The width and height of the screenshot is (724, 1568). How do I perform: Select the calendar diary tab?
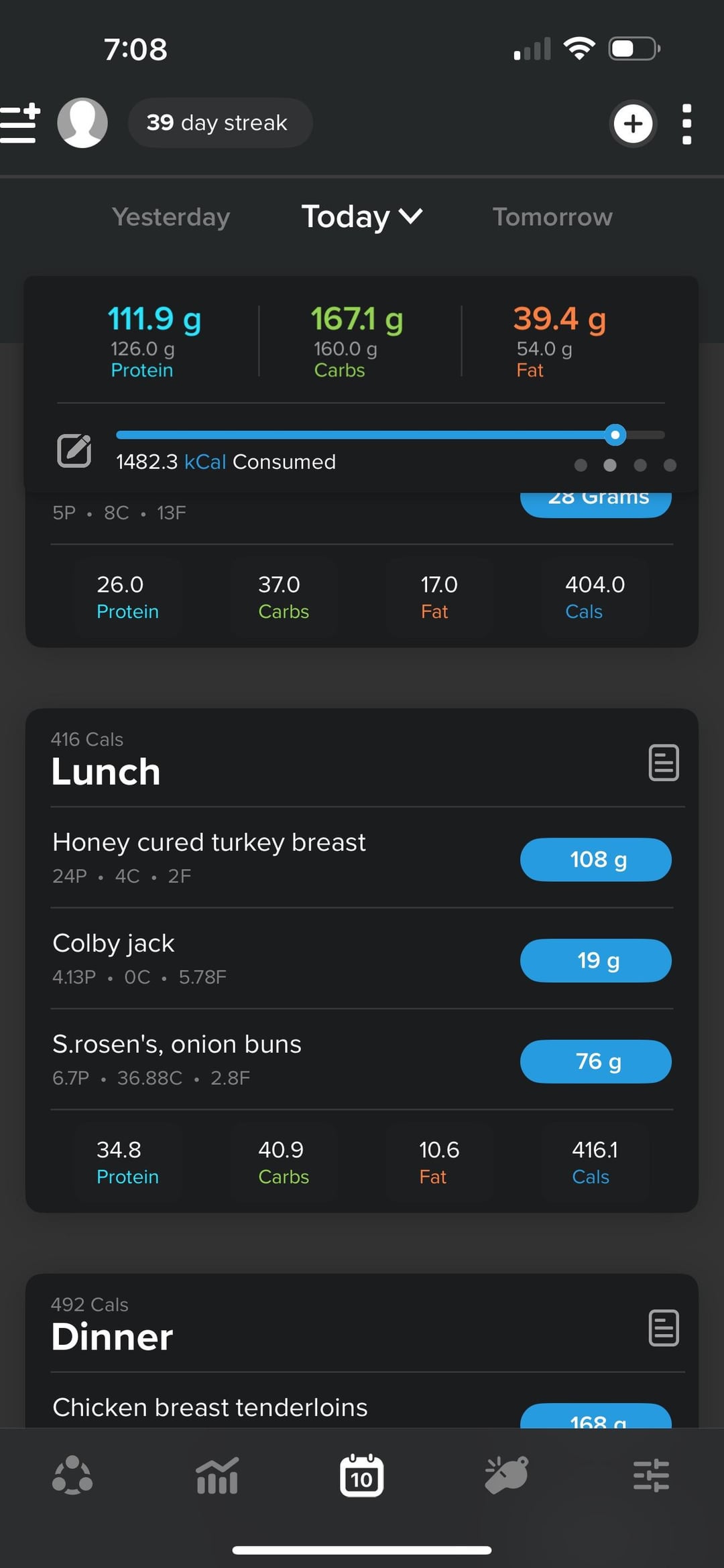coord(362,1475)
